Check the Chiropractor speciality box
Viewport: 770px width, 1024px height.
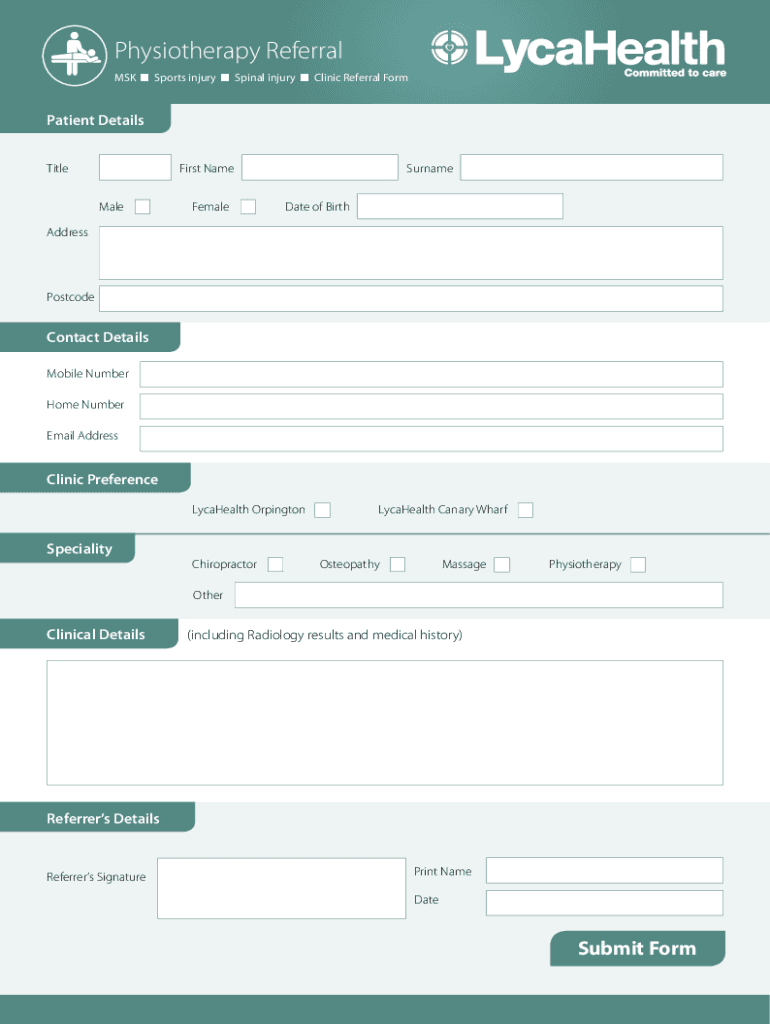coord(275,565)
